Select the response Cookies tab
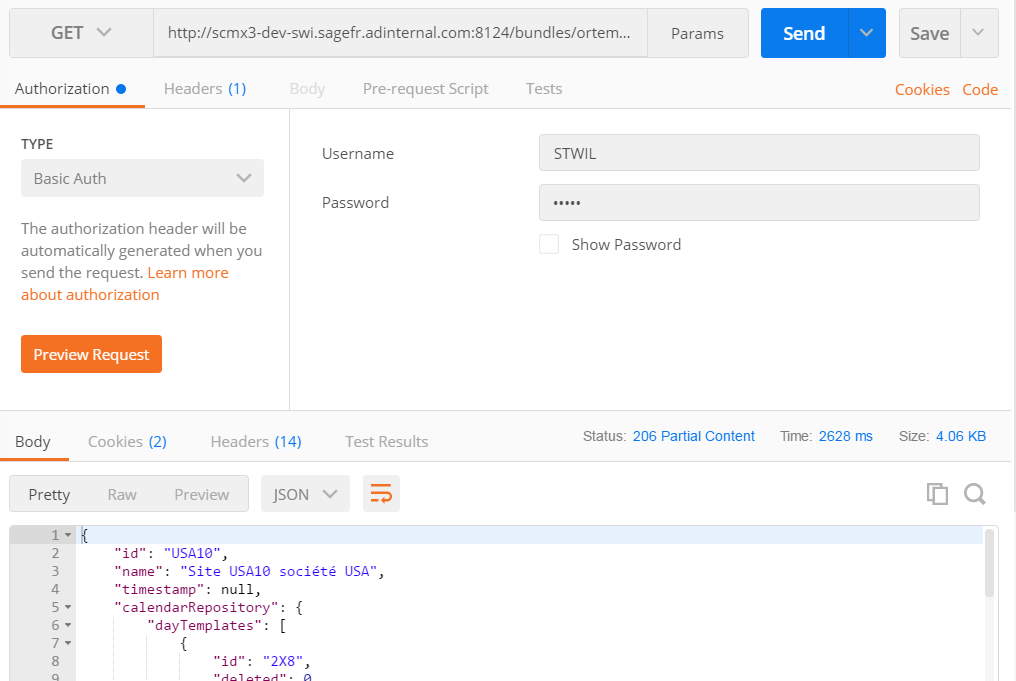 [x=127, y=441]
